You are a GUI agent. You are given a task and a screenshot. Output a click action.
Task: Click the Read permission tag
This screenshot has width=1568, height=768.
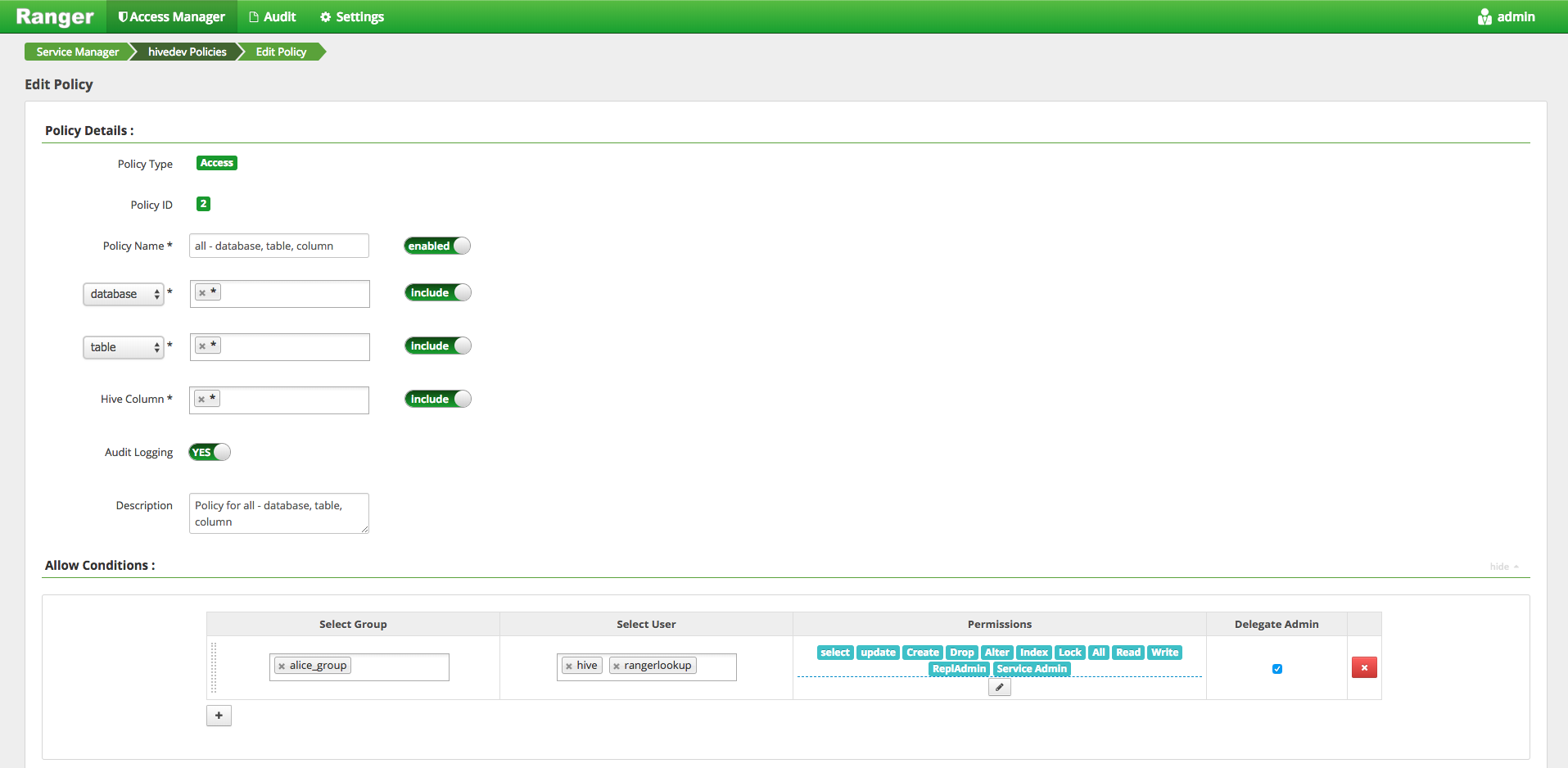click(x=1128, y=653)
